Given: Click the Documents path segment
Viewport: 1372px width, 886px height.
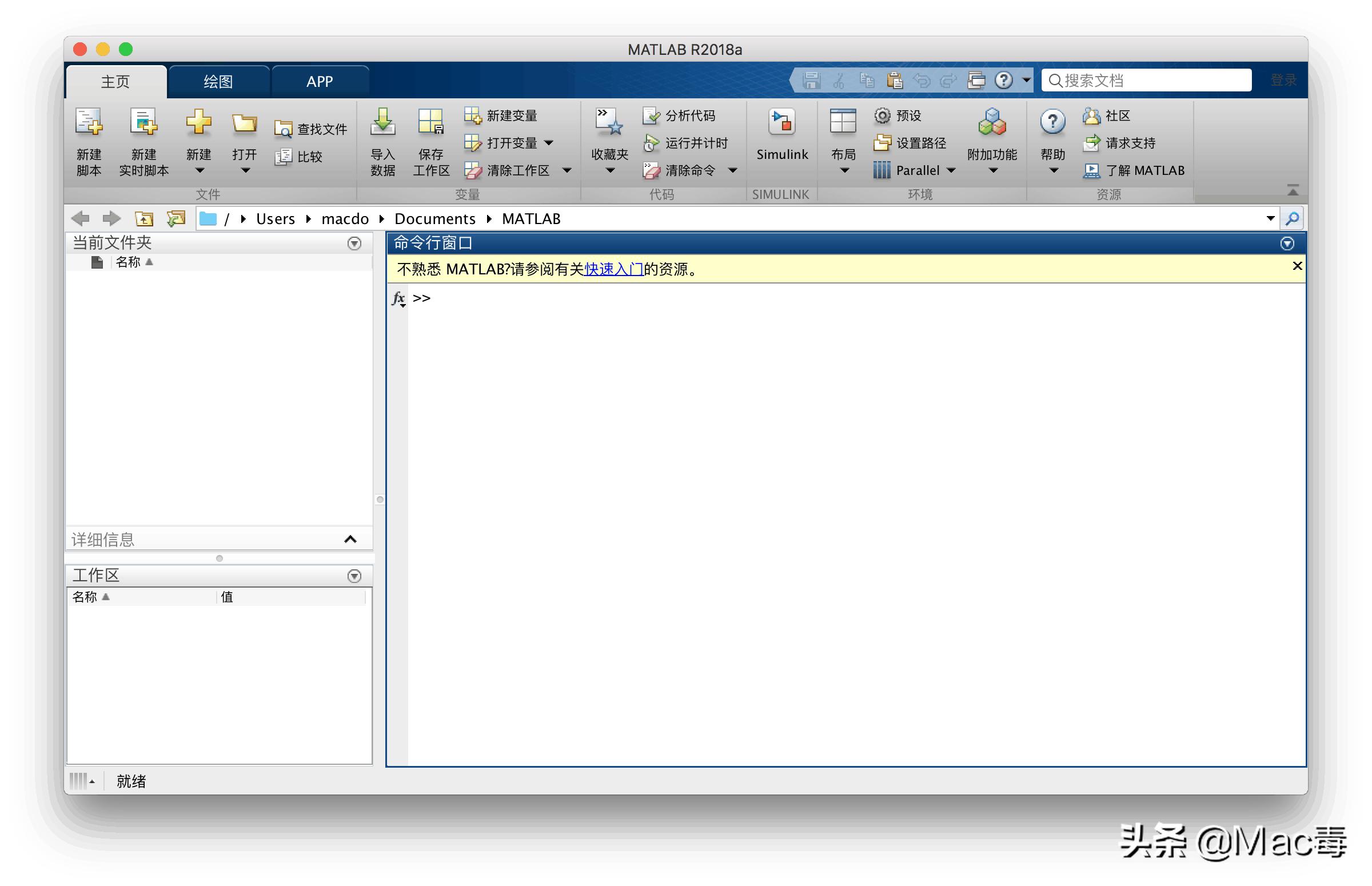Looking at the screenshot, I should coord(434,218).
